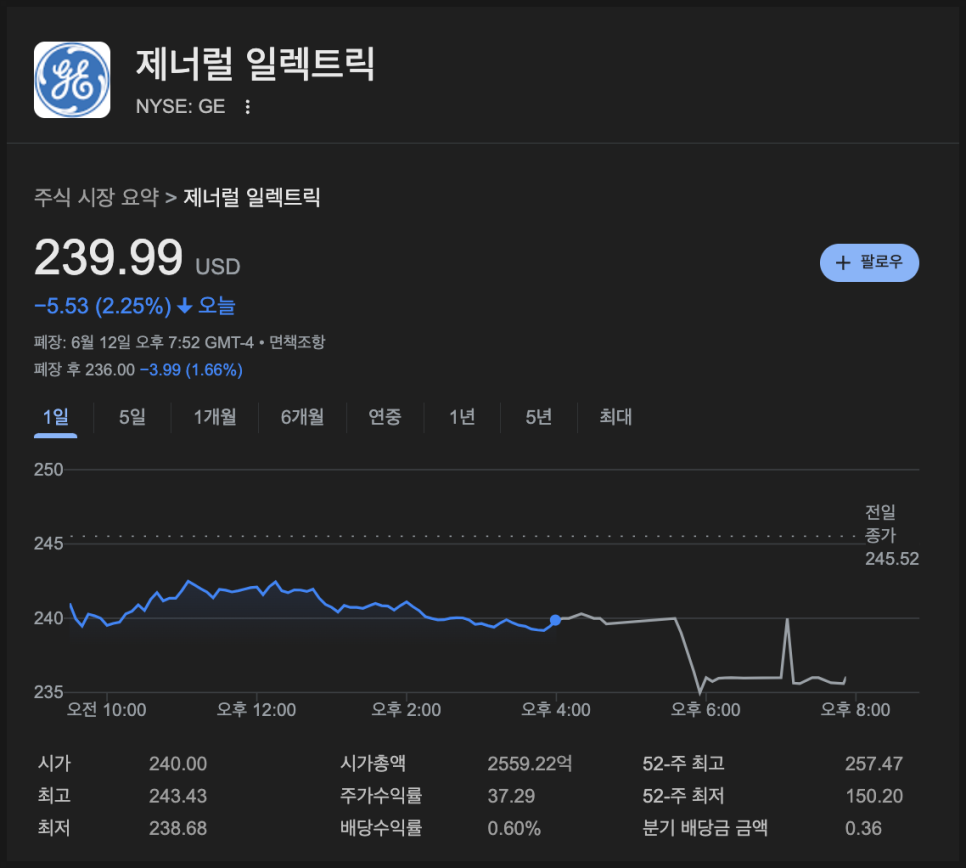Viewport: 966px width, 868px height.
Task: Click the 52-주 최고 value 257.47
Action: point(874,764)
